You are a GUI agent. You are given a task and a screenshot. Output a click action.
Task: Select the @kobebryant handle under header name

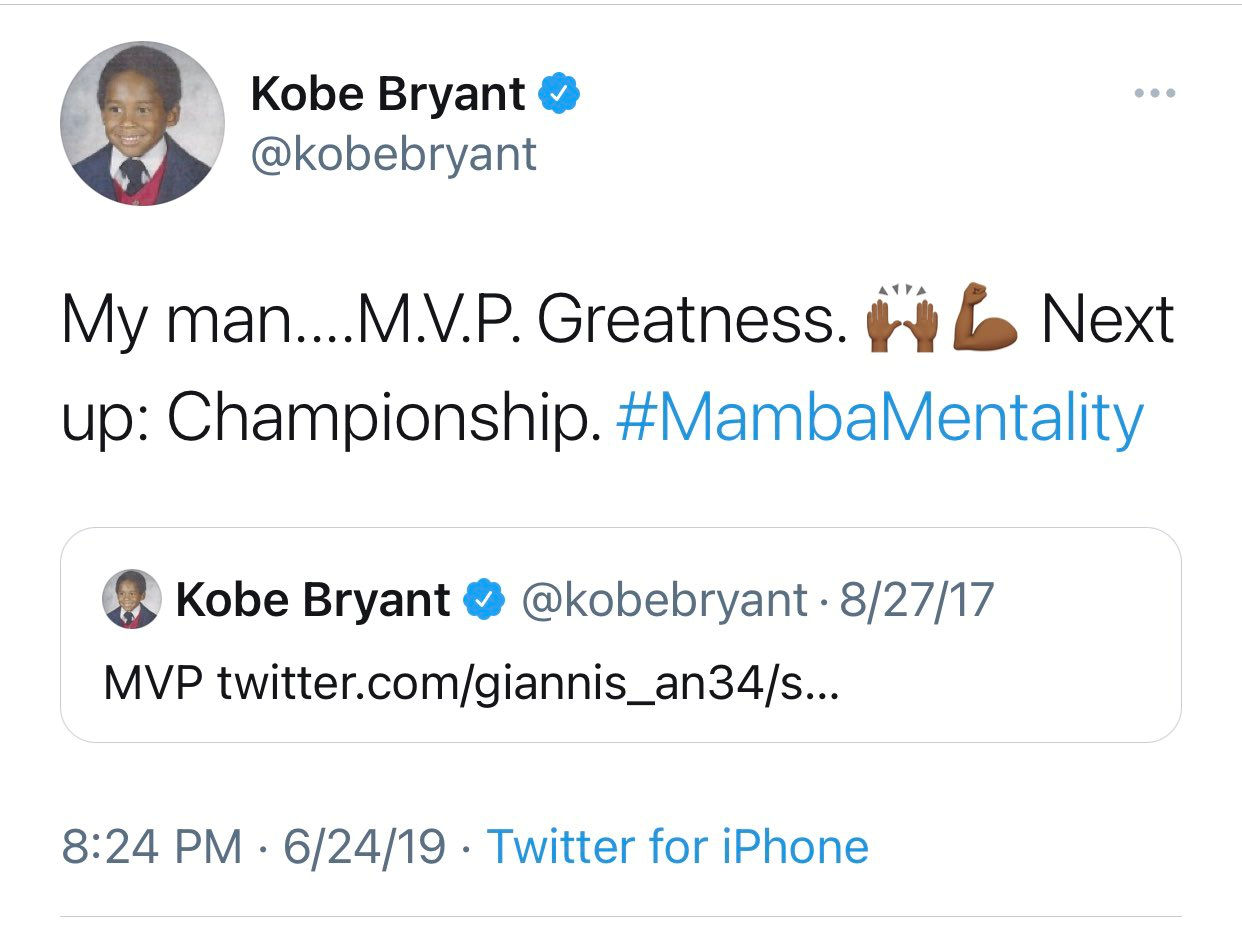pyautogui.click(x=393, y=155)
